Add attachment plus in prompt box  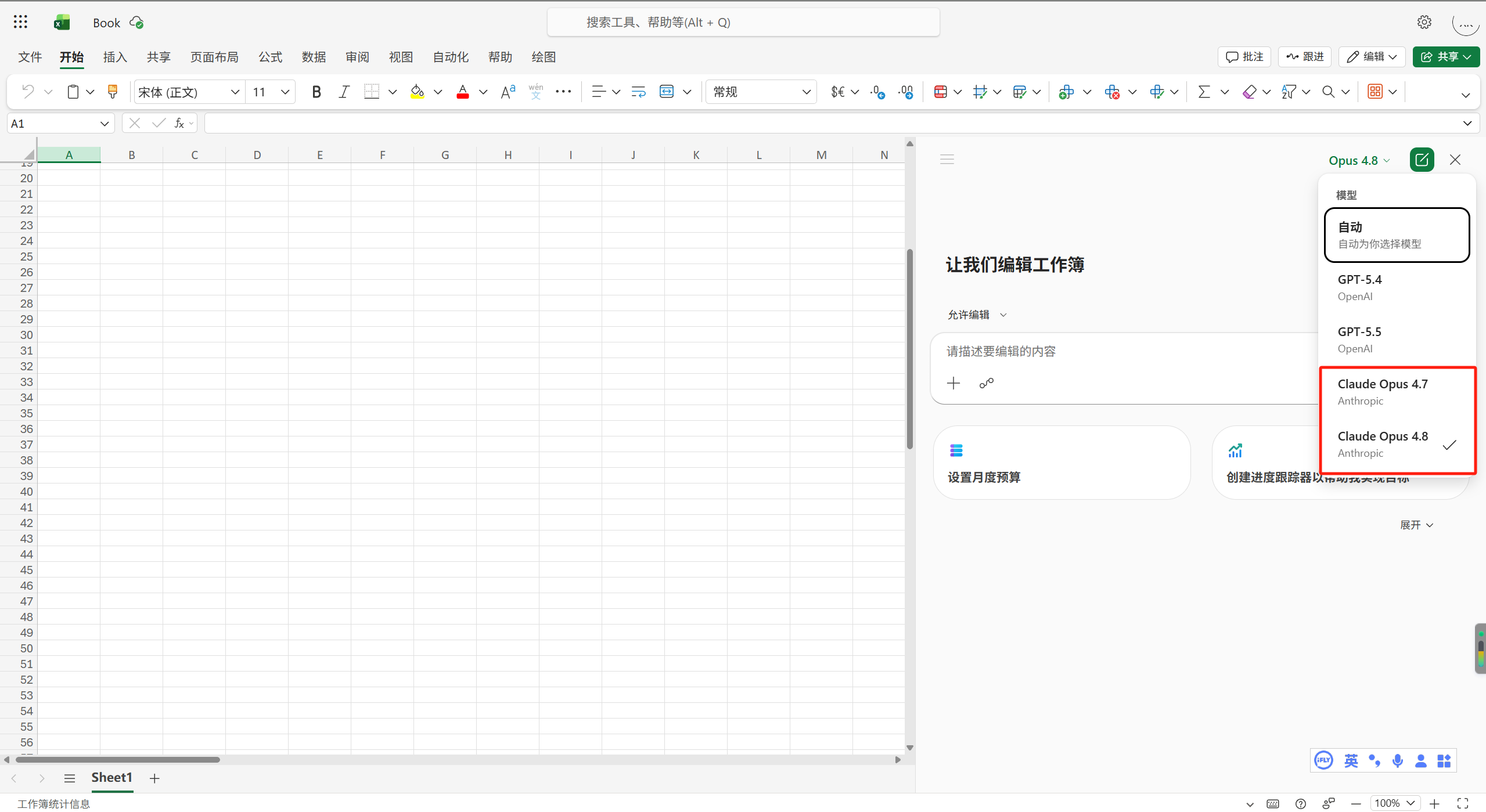954,383
